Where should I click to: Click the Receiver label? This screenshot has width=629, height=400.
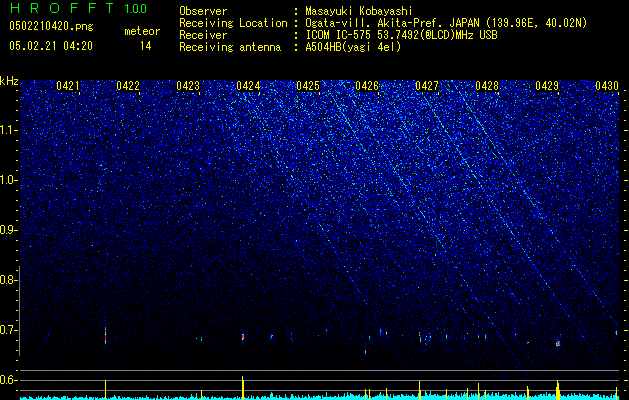click(x=203, y=35)
